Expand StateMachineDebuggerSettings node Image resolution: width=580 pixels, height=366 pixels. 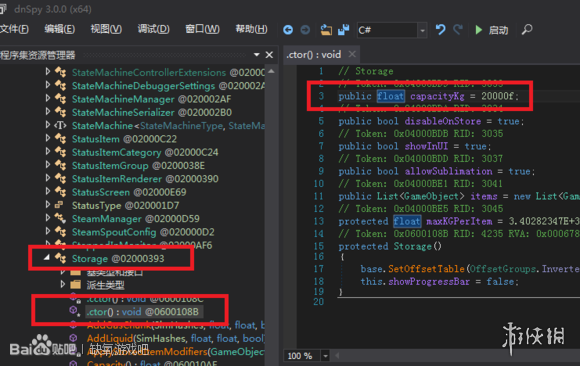(x=48, y=85)
